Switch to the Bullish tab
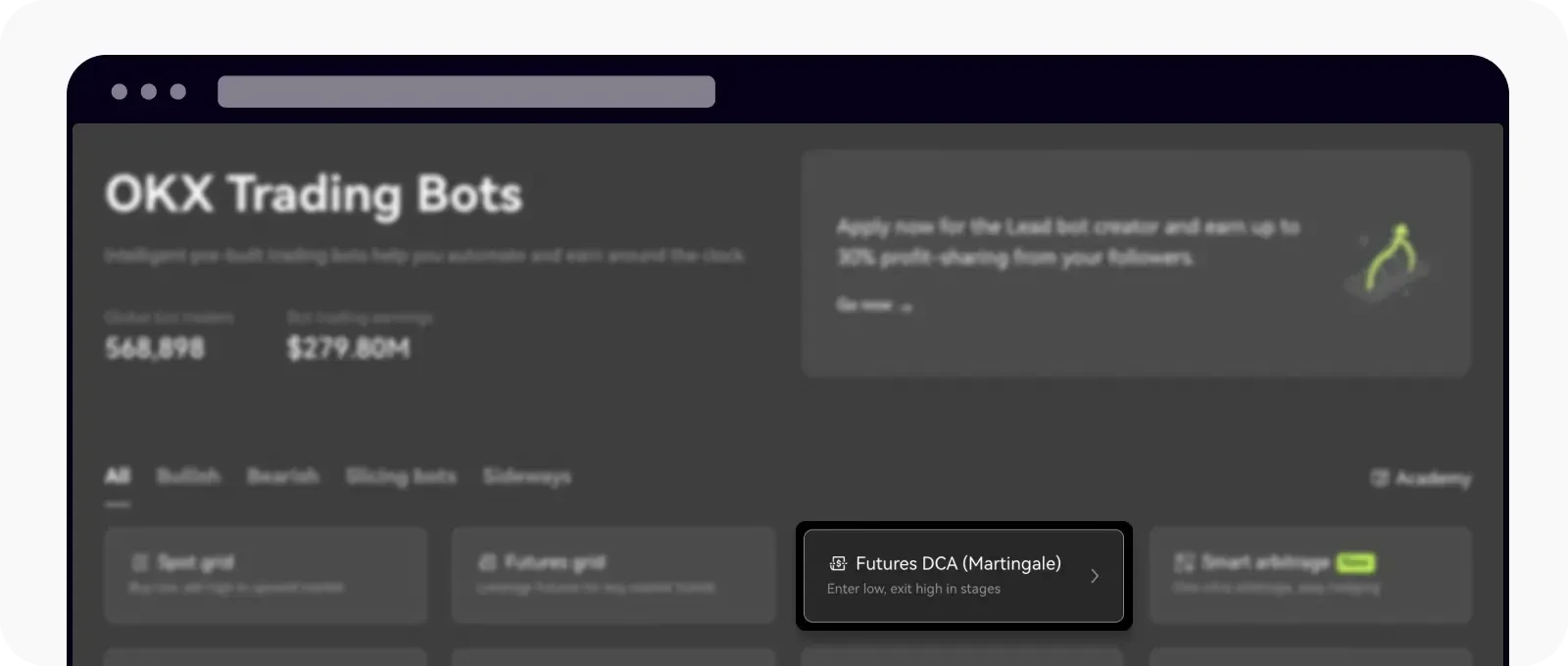The image size is (1568, 666). coord(188,476)
